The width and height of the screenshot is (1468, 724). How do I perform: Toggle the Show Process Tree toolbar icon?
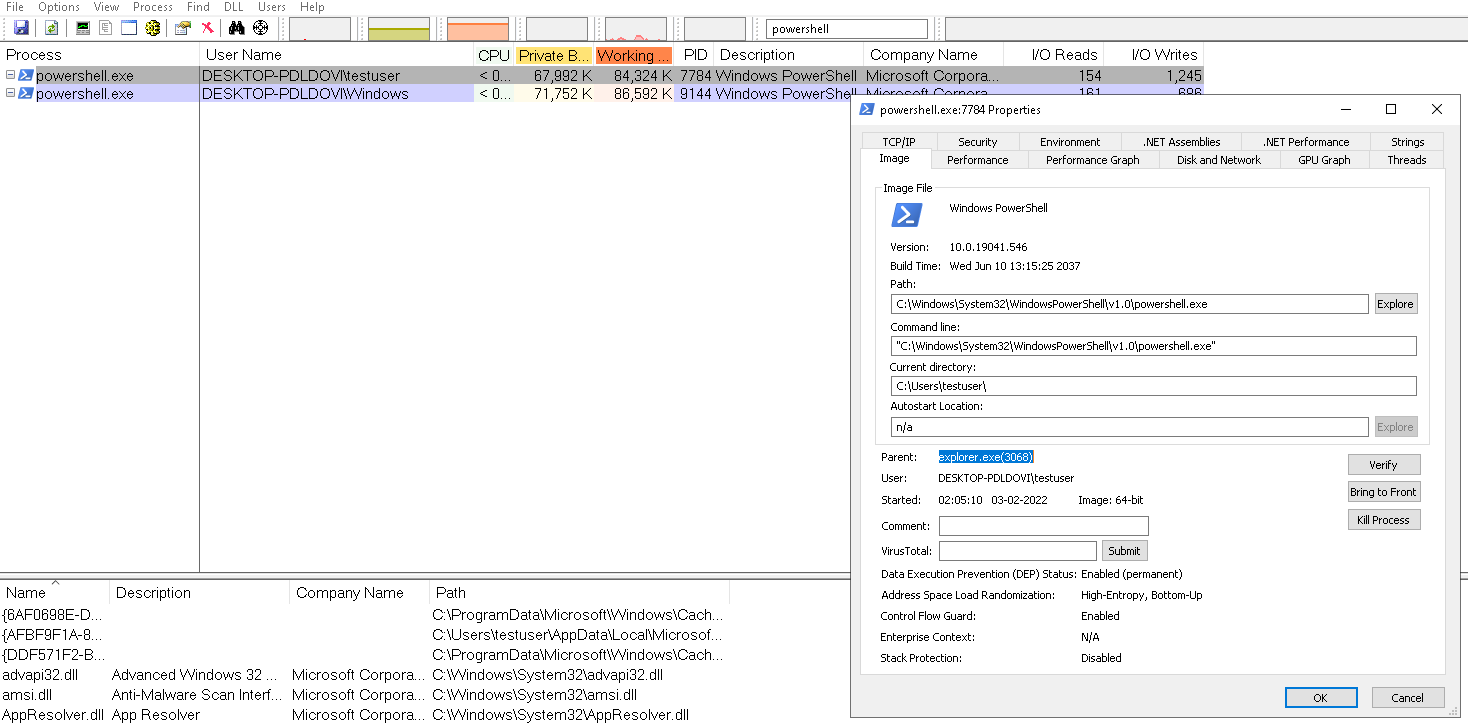coord(105,27)
